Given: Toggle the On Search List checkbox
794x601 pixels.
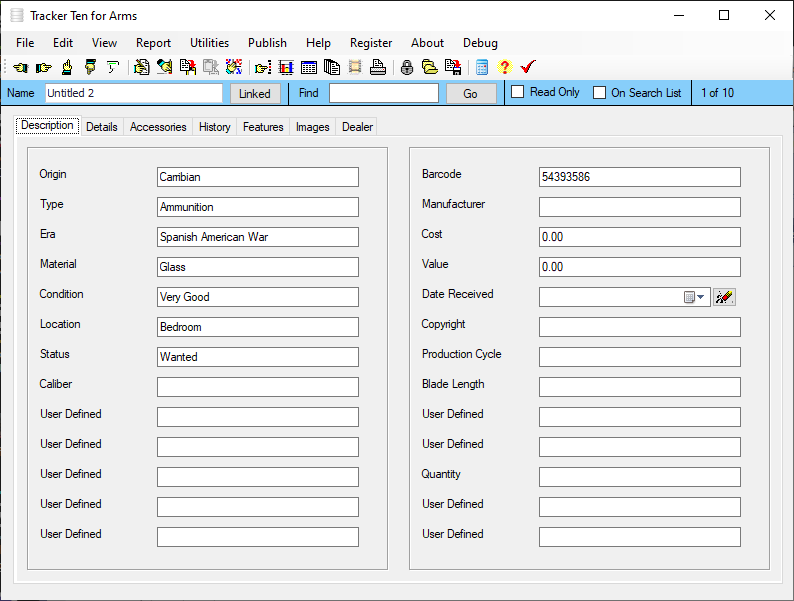Looking at the screenshot, I should [x=600, y=93].
